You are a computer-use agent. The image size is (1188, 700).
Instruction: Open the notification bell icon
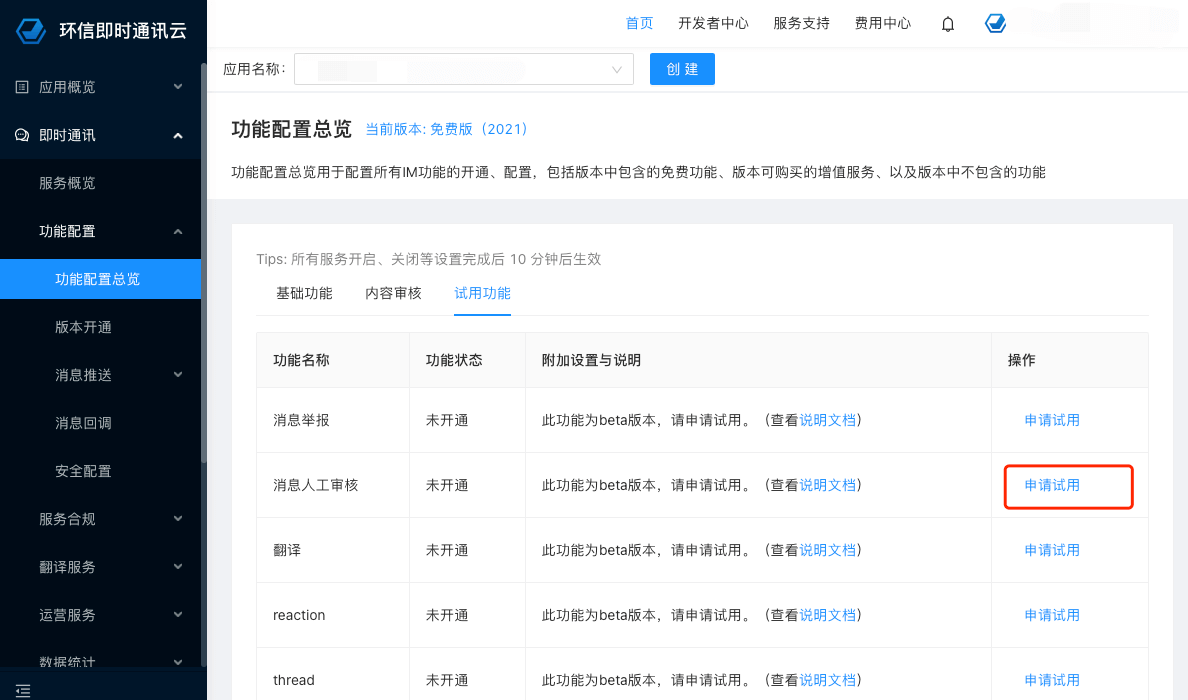[948, 24]
